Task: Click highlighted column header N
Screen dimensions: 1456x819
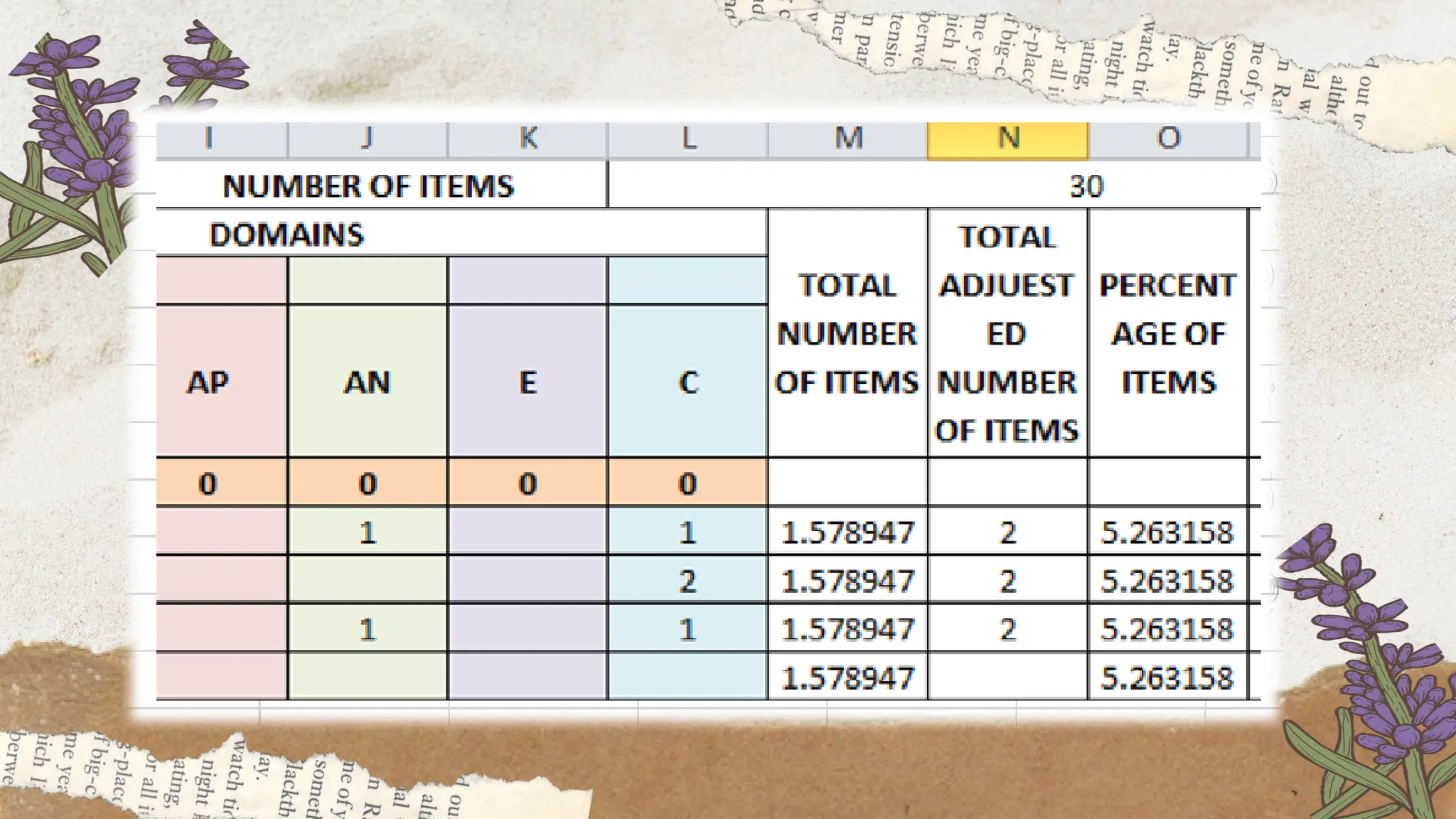Action: (x=1007, y=139)
